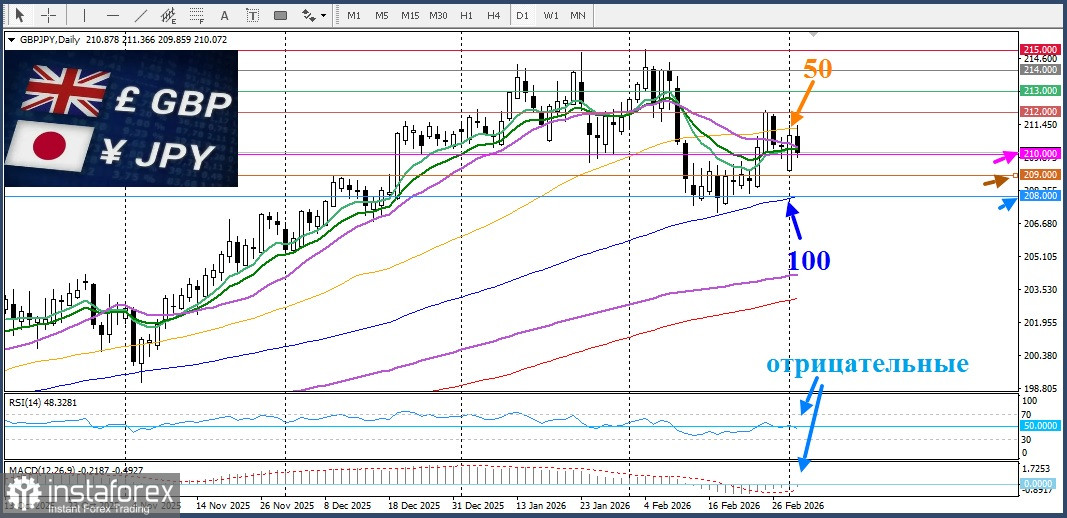The image size is (1067, 518).
Task: Click the 210.000 magenta price label
Action: point(1040,154)
